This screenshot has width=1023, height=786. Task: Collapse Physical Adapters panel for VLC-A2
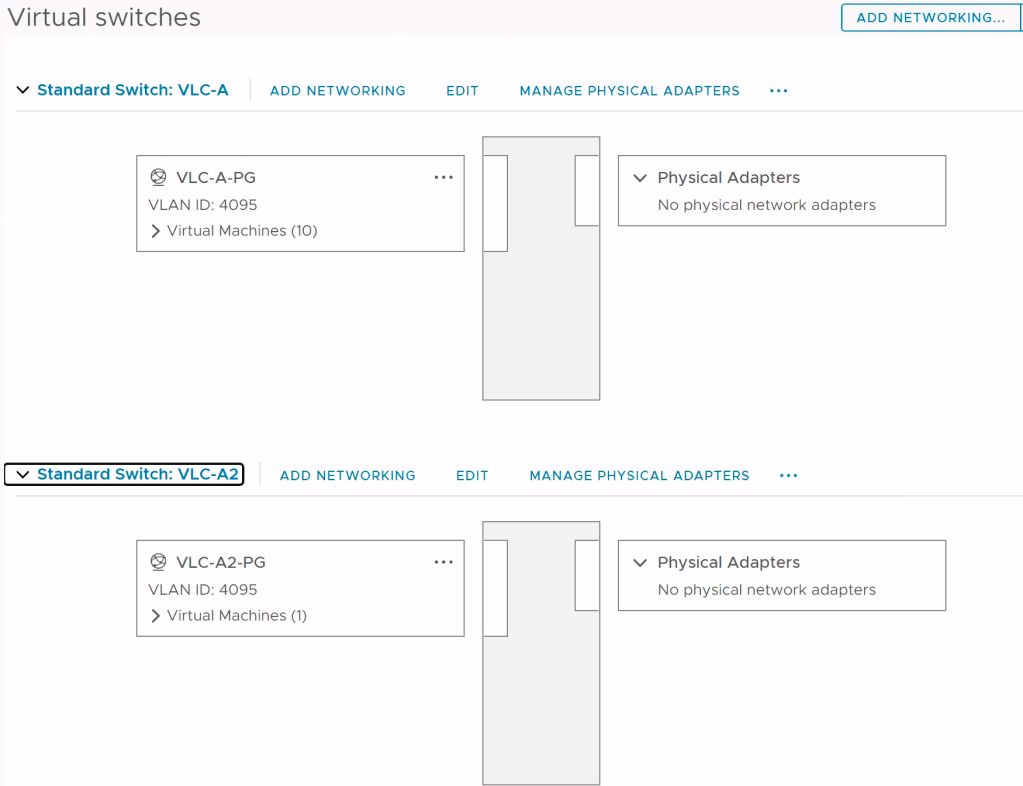641,563
